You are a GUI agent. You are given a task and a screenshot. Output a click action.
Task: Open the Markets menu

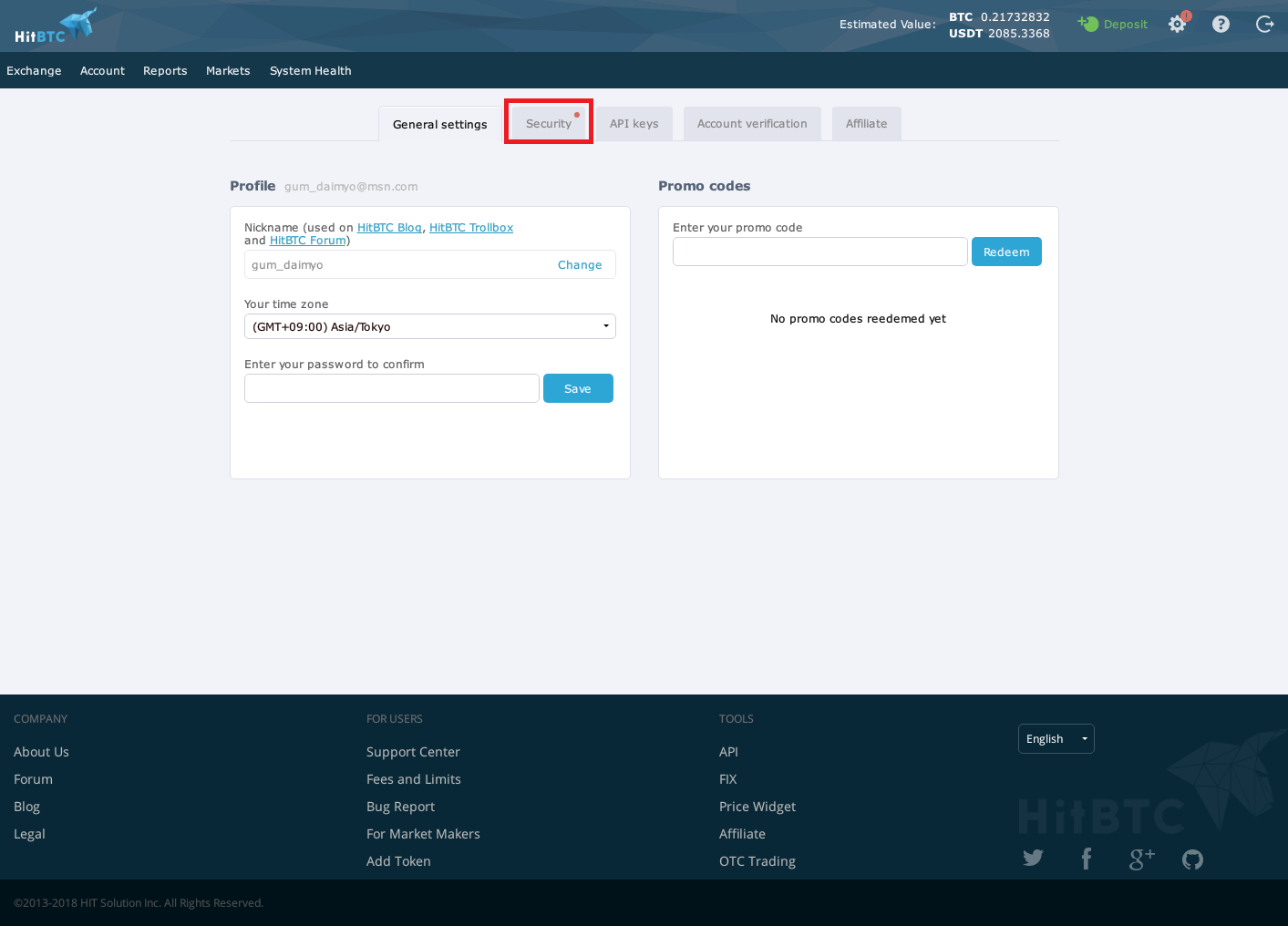(228, 71)
